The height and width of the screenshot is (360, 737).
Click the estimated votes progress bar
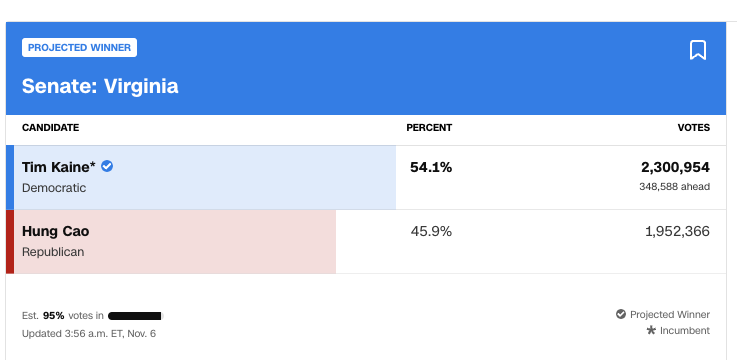point(135,316)
